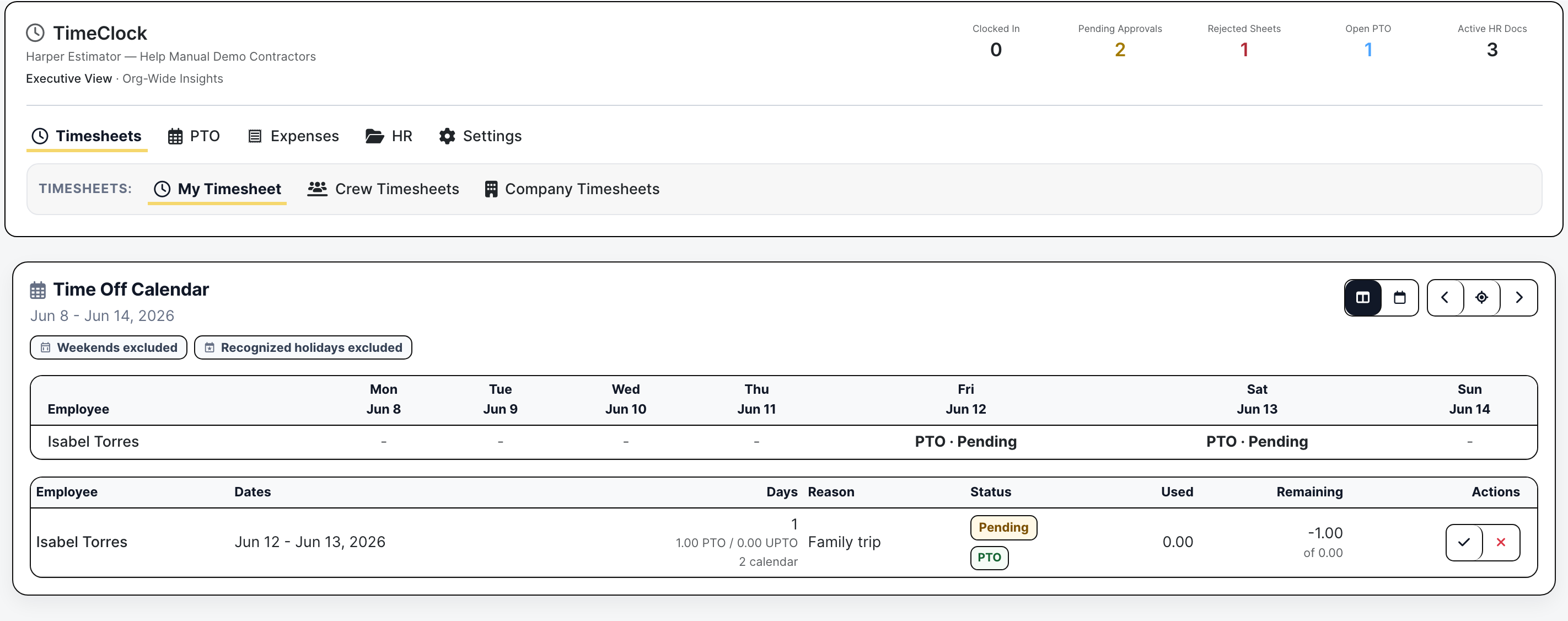The image size is (1568, 621).
Task: Jump to today using target icon
Action: tap(1481, 297)
